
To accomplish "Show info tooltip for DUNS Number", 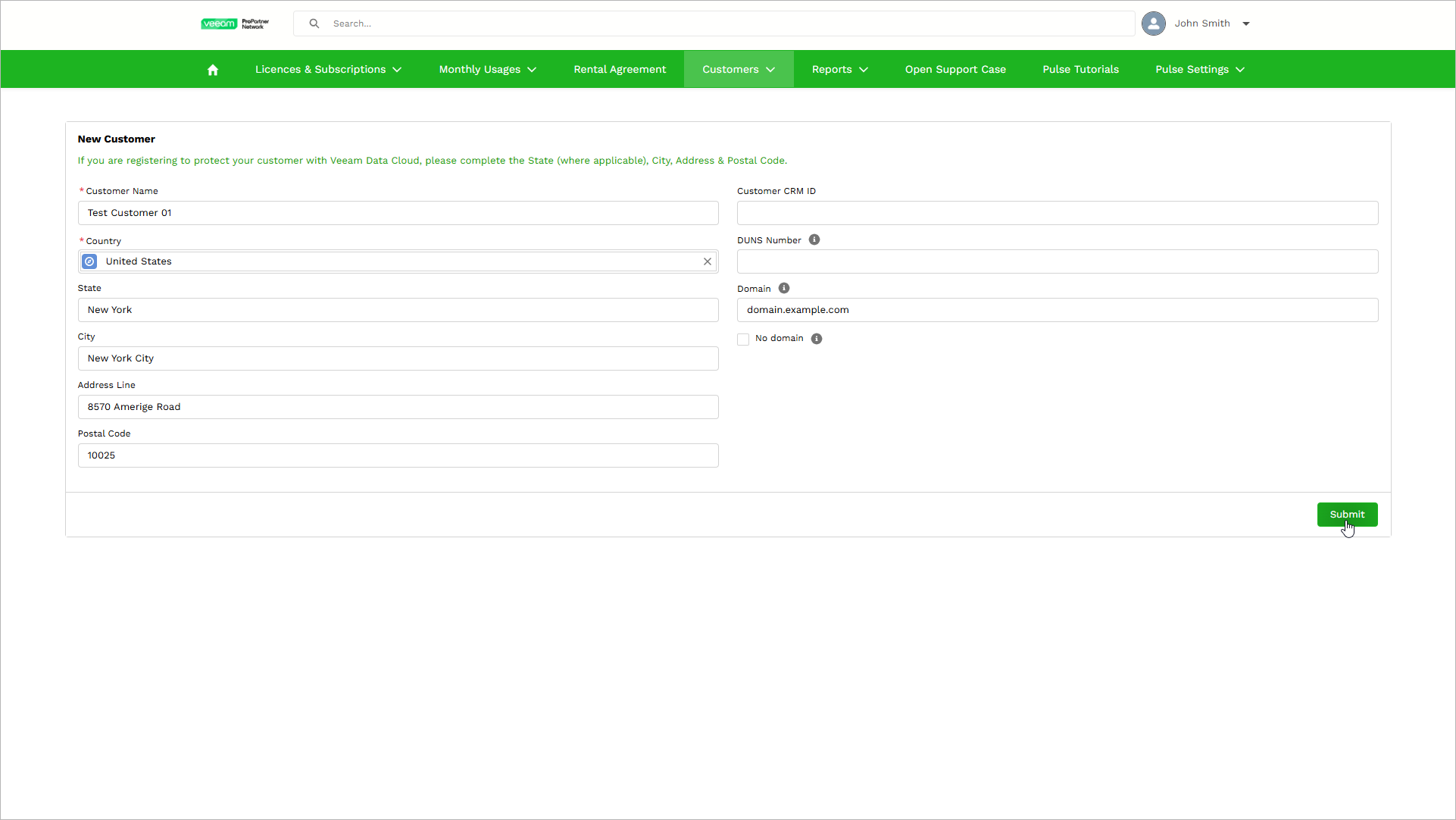I will point(814,240).
